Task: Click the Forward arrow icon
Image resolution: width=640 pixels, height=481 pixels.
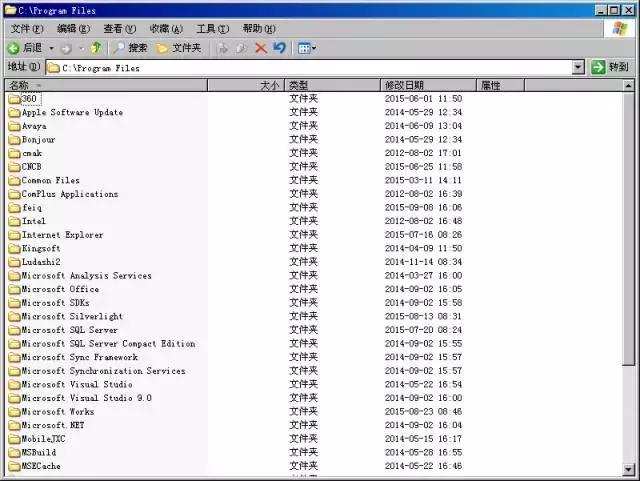Action: click(66, 49)
